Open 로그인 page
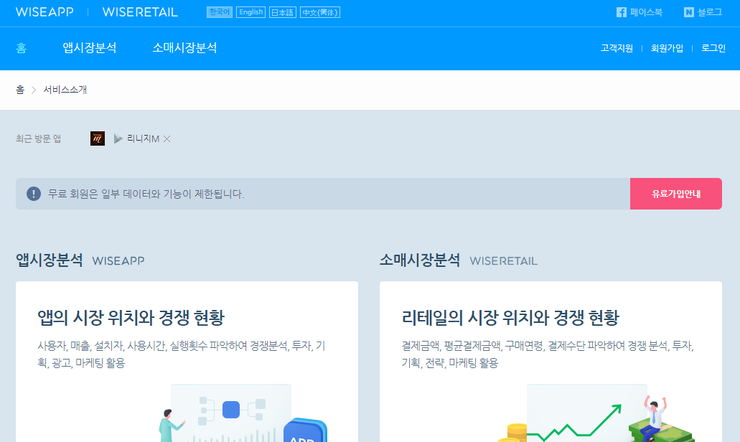 pos(713,48)
